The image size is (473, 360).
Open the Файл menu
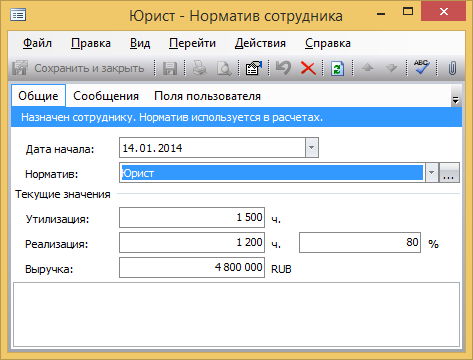click(x=37, y=43)
